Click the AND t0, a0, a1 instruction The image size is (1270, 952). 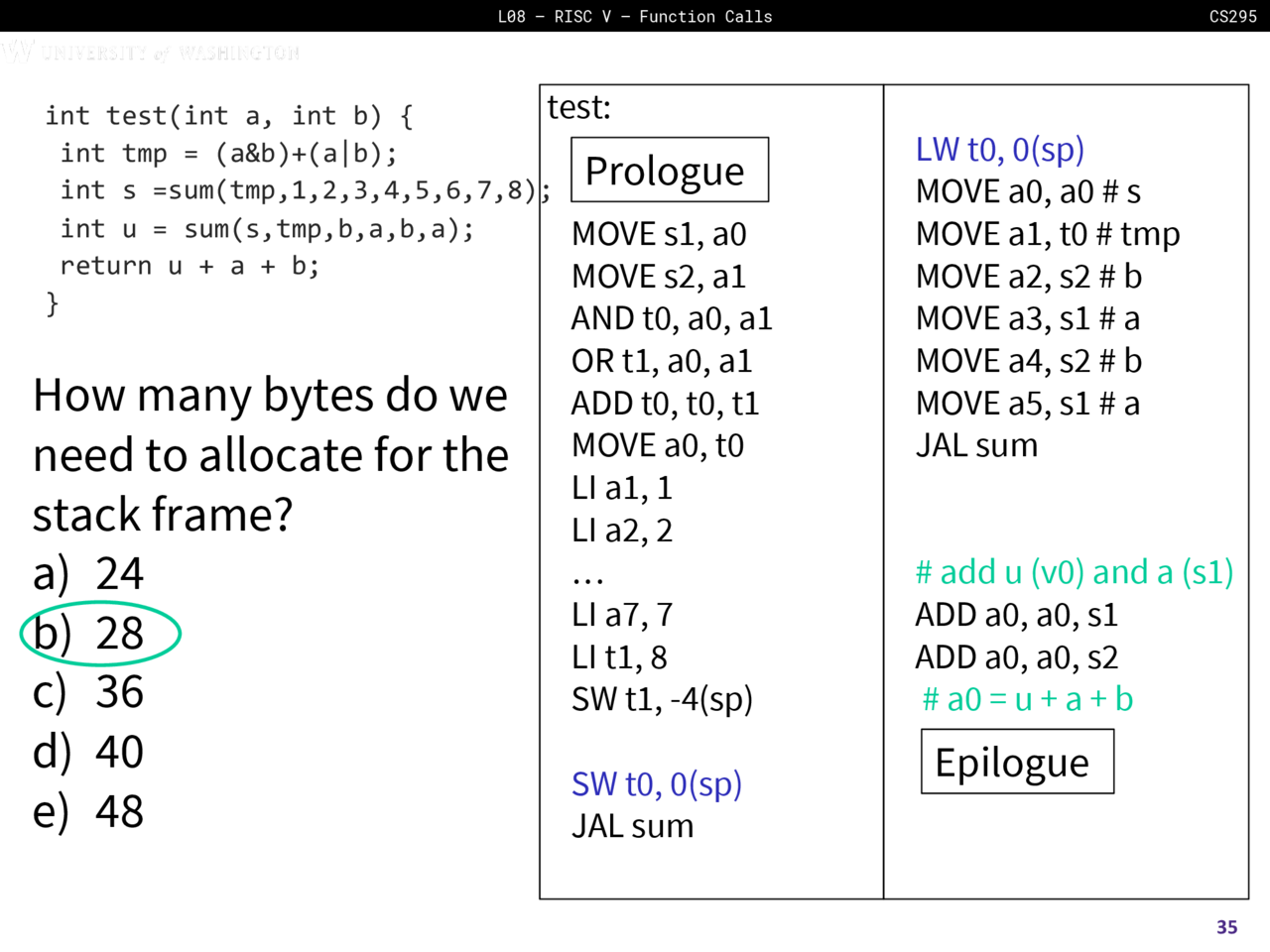[671, 318]
